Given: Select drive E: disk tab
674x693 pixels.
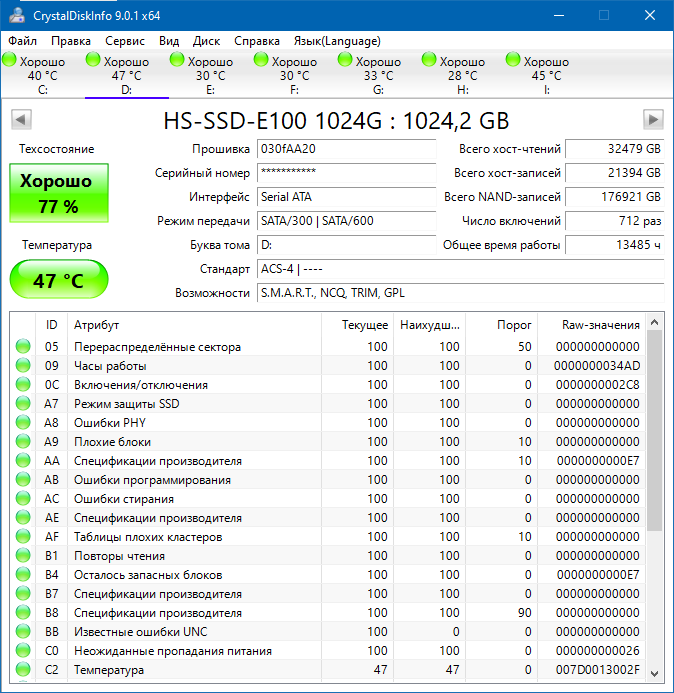Looking at the screenshot, I should (210, 75).
